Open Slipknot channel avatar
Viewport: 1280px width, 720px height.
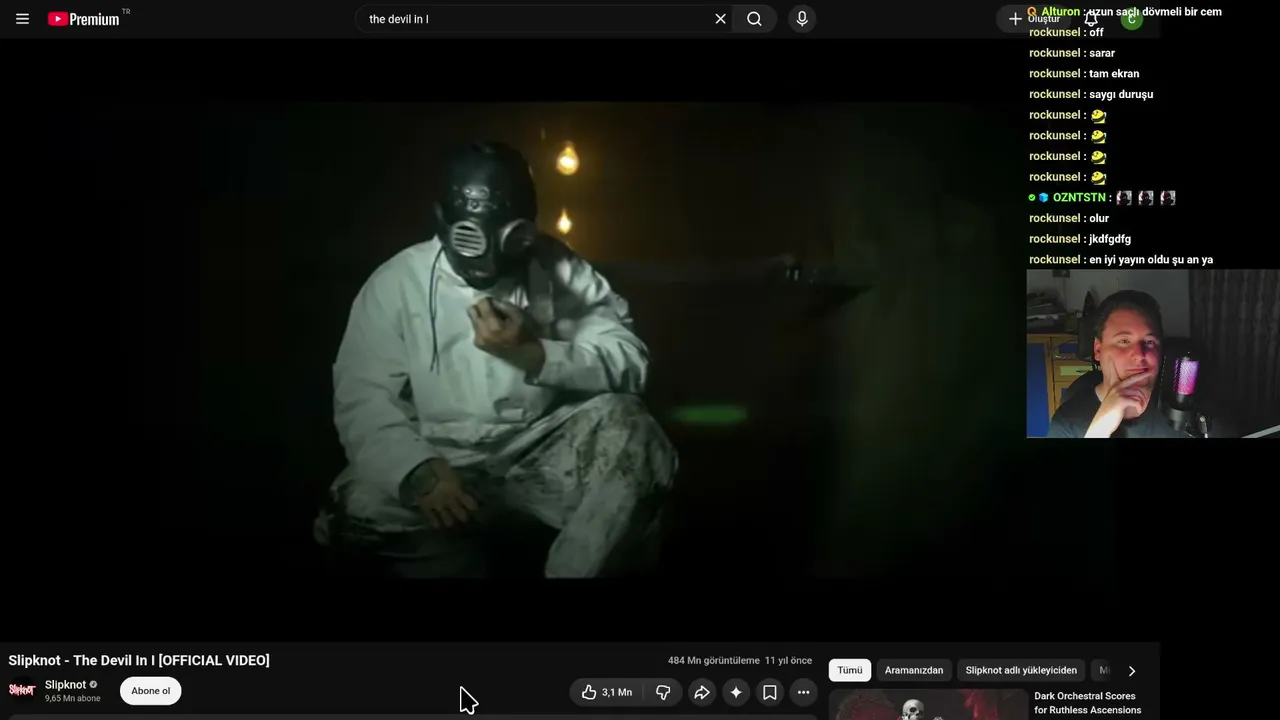coord(22,690)
